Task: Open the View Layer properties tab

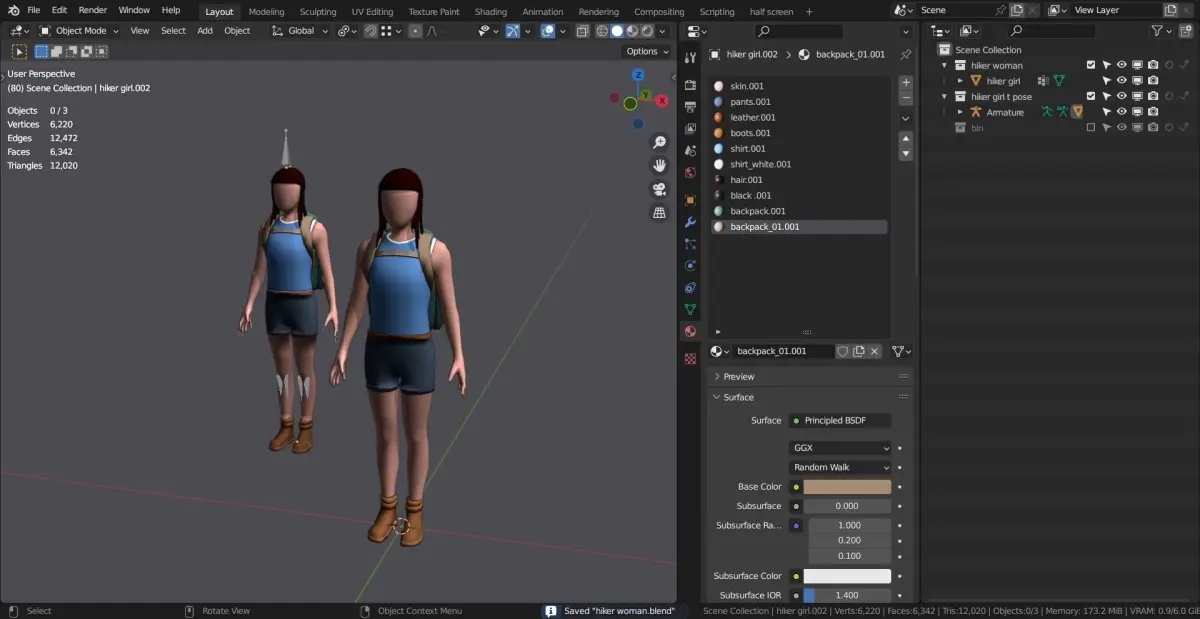Action: click(x=690, y=129)
